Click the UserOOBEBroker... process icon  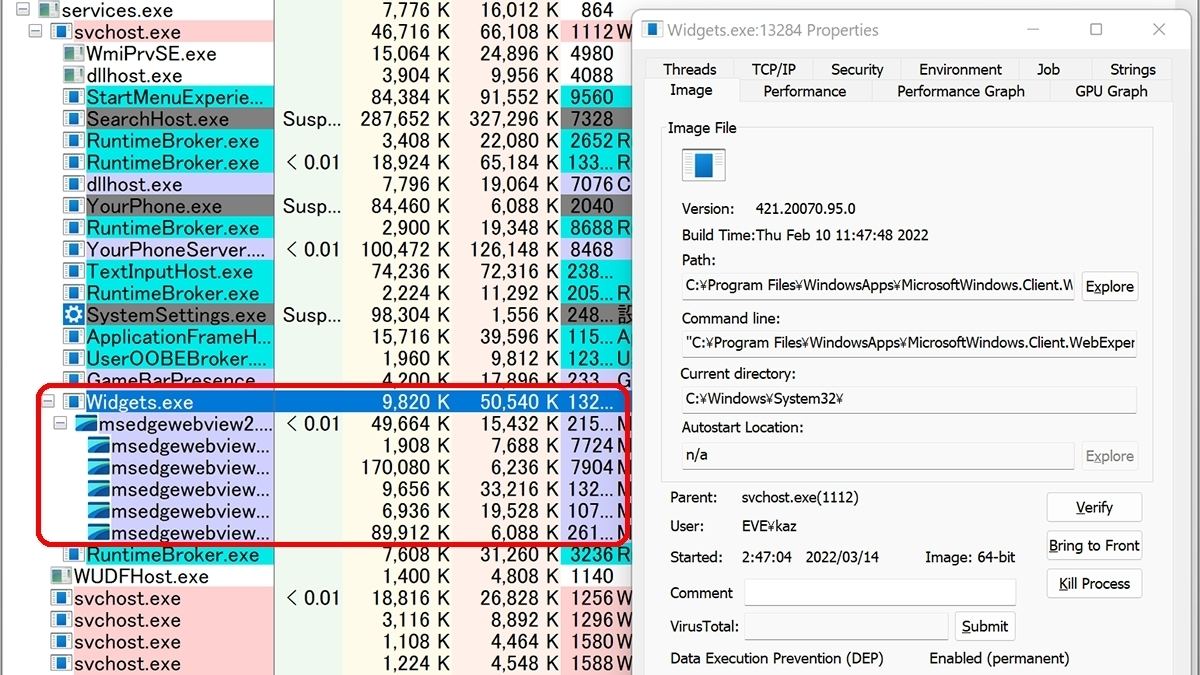pos(73,359)
